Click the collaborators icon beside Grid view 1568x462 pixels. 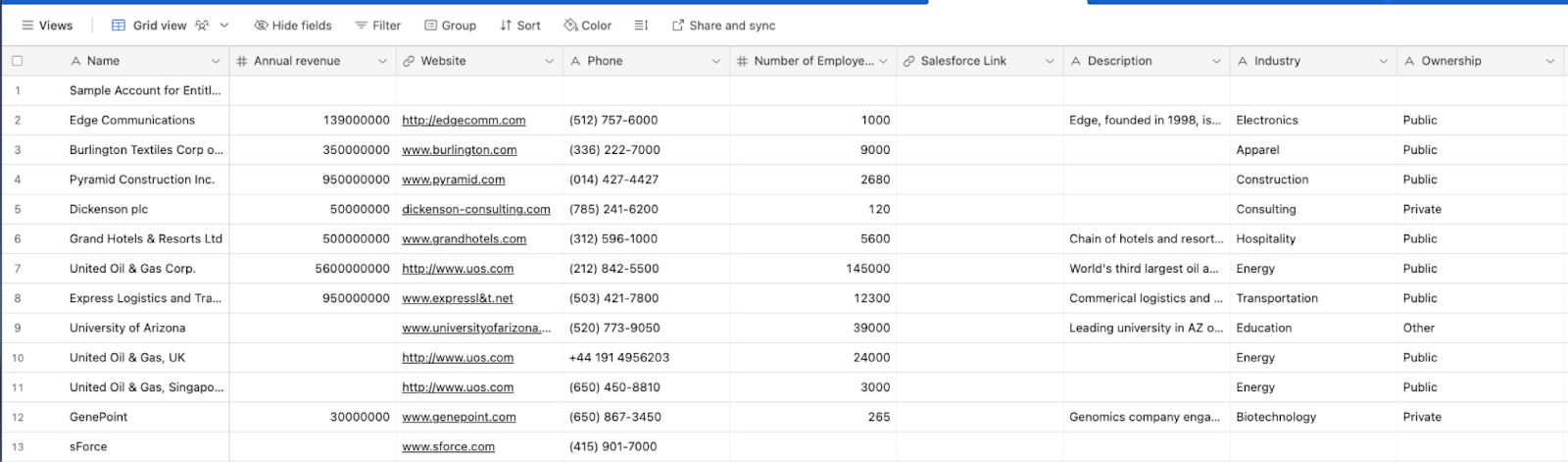(202, 26)
